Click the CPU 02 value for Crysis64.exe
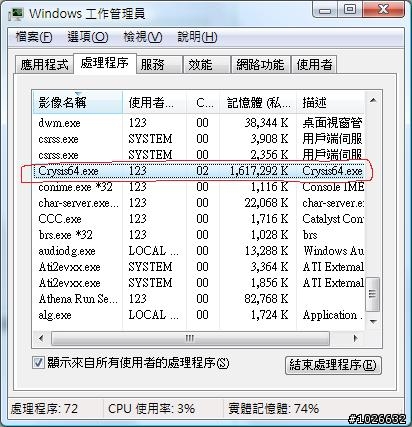412x427 pixels. 202,171
